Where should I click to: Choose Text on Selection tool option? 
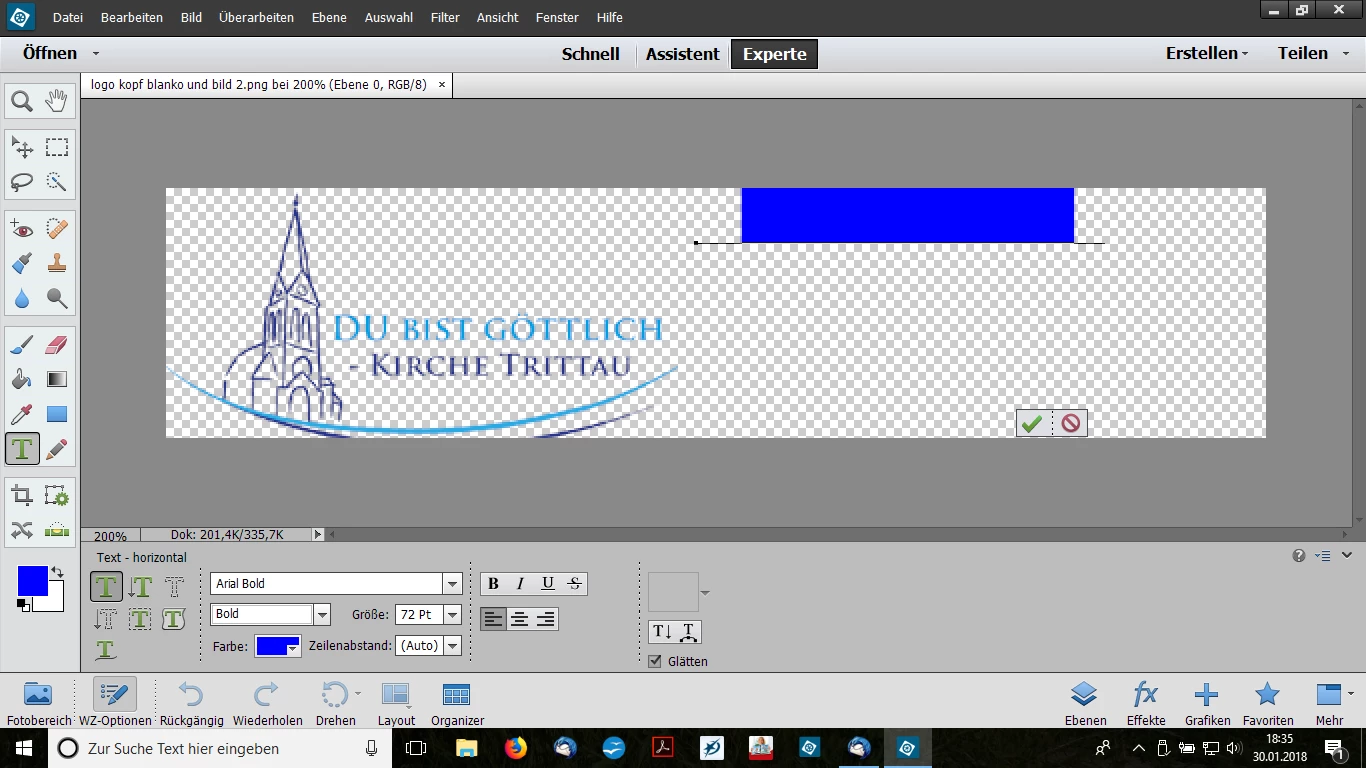tap(140, 619)
